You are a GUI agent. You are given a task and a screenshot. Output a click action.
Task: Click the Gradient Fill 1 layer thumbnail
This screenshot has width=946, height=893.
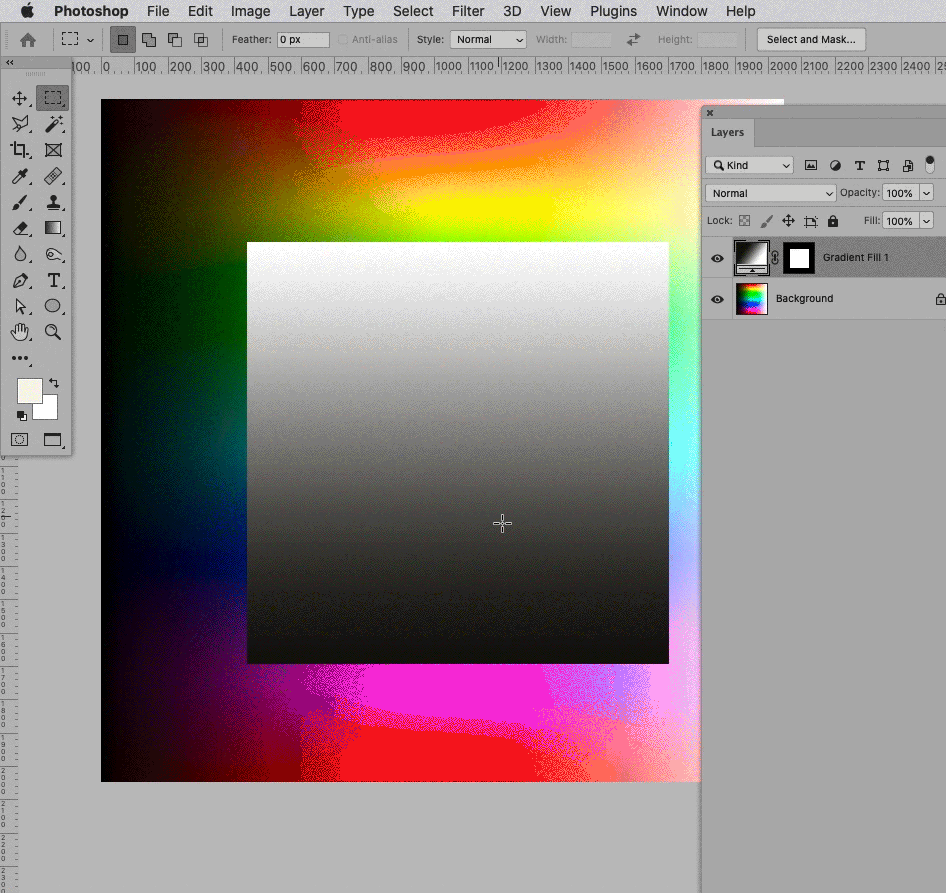tap(751, 257)
